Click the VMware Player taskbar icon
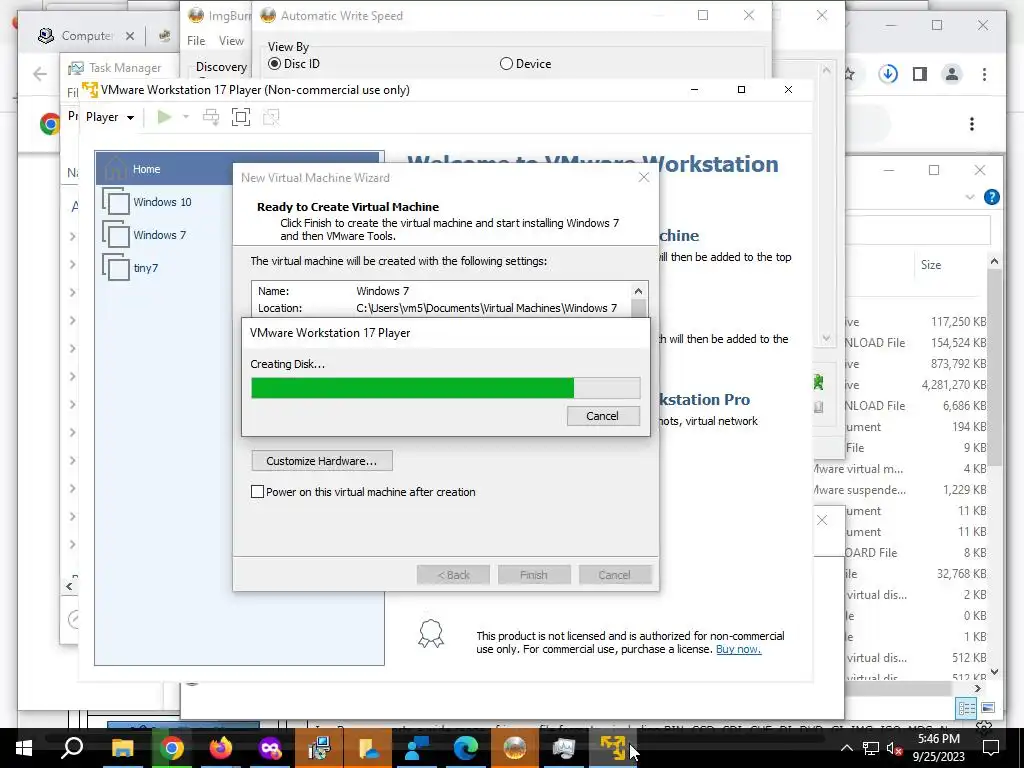This screenshot has width=1024, height=768. click(x=613, y=748)
